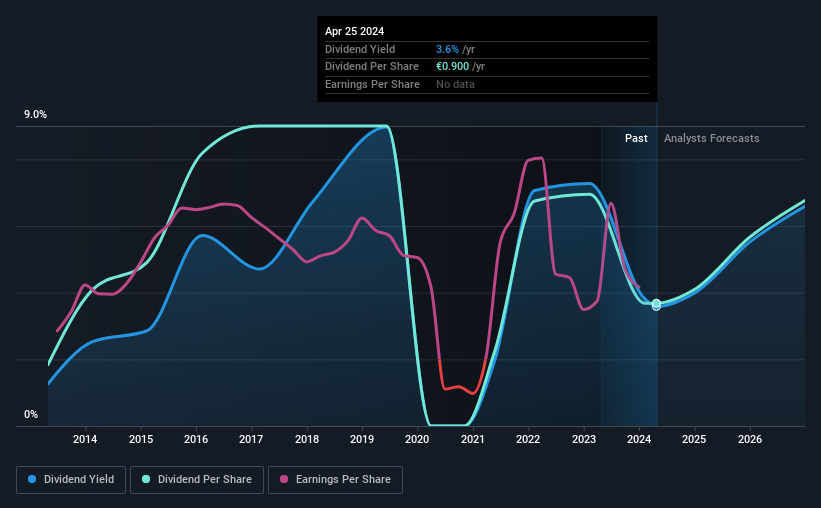Click the 2024 x-axis label
Viewport: 821px width, 508px height.
click(639, 439)
